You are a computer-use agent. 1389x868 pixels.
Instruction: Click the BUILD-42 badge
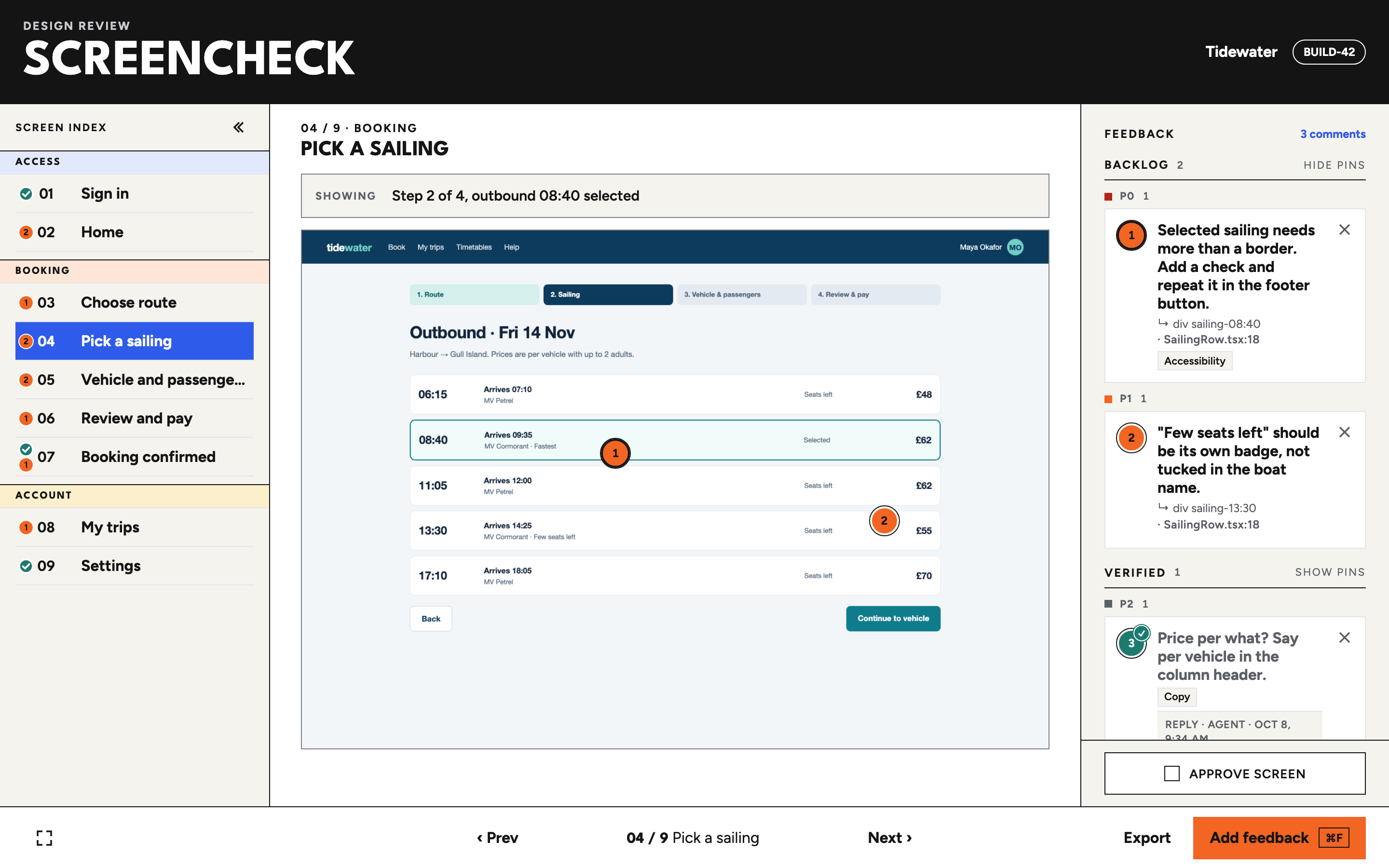[1329, 52]
